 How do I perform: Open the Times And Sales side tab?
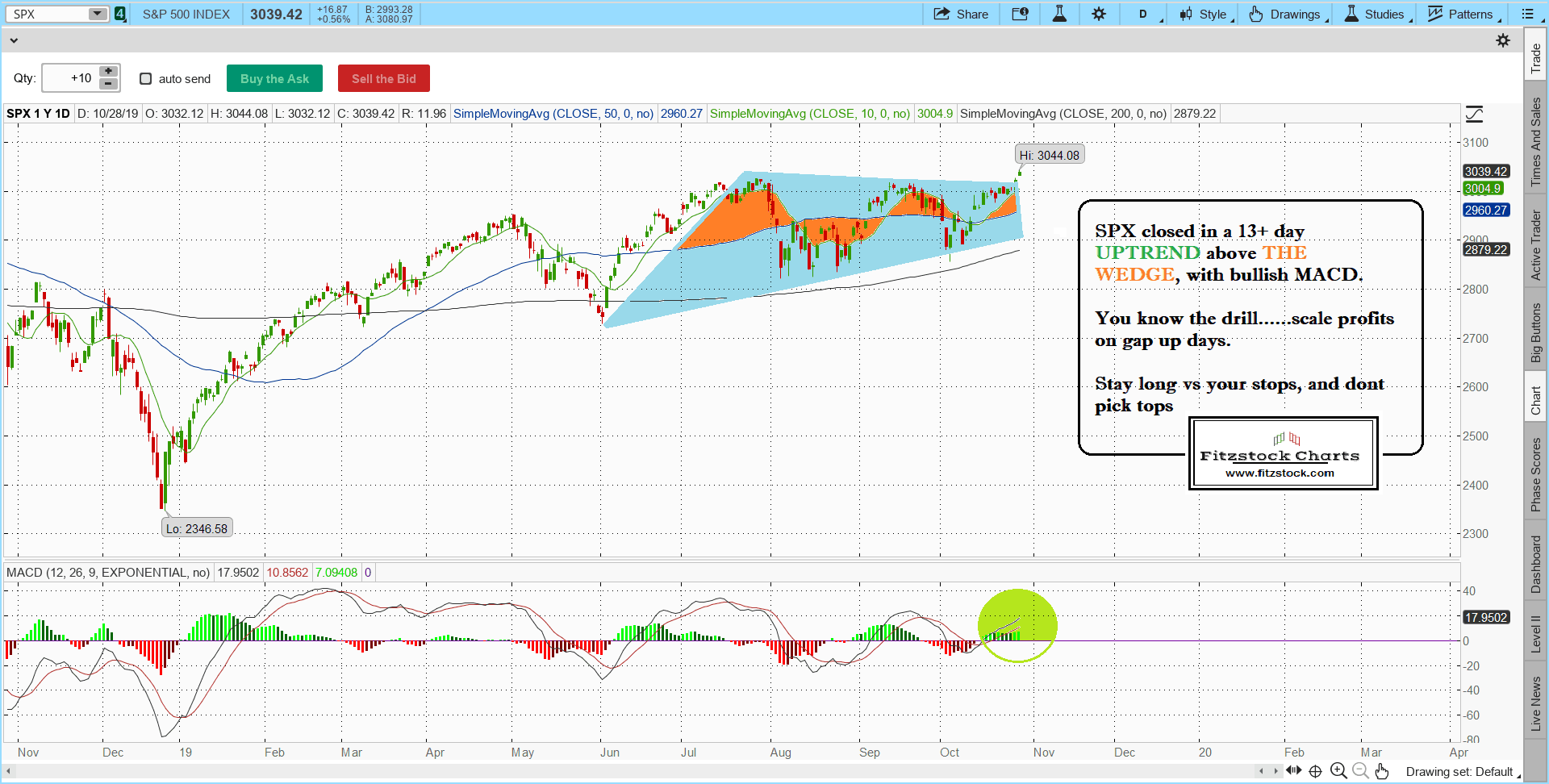point(1535,142)
